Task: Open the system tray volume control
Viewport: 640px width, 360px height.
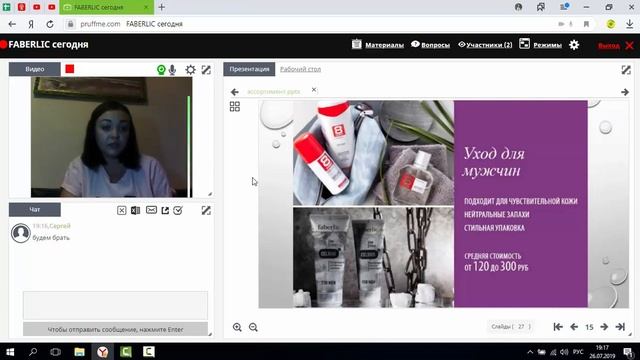Action: point(564,351)
